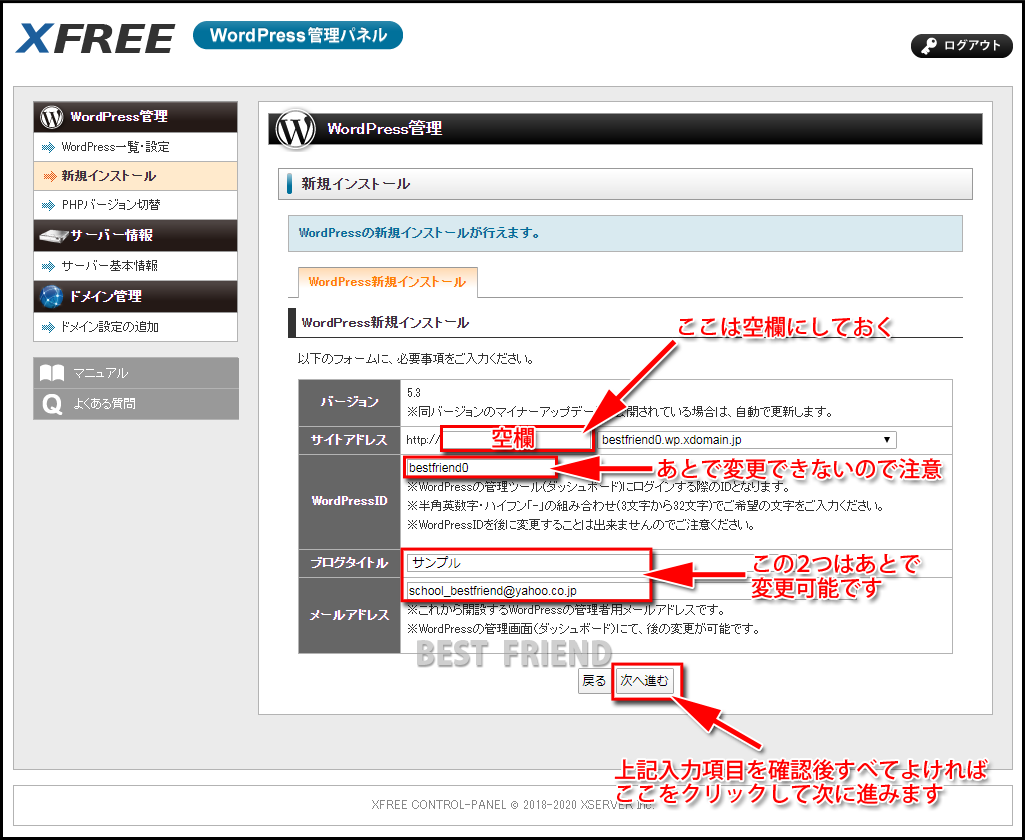
Task: Click arrow icon next to PHPバージョン切替
Action: (48, 205)
